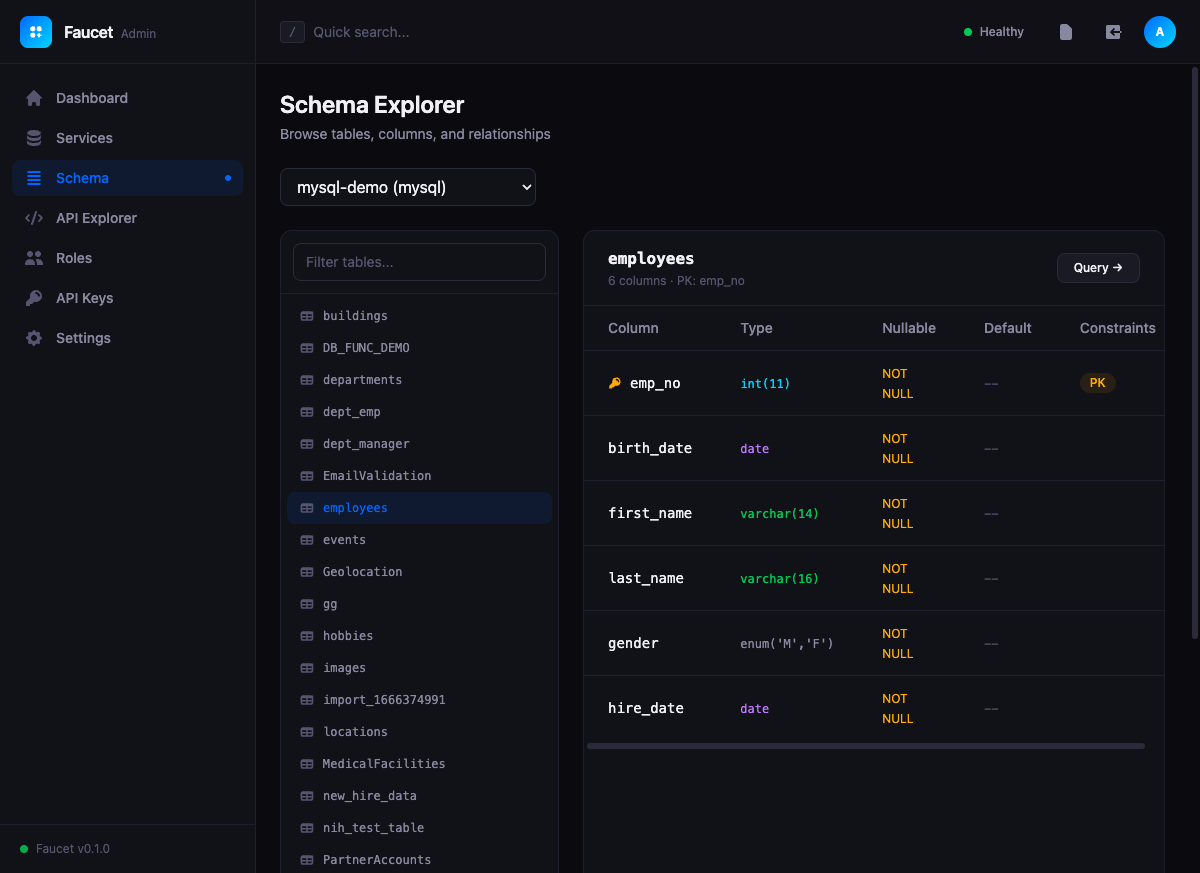Open the user avatar A
1200x873 pixels.
1160,32
